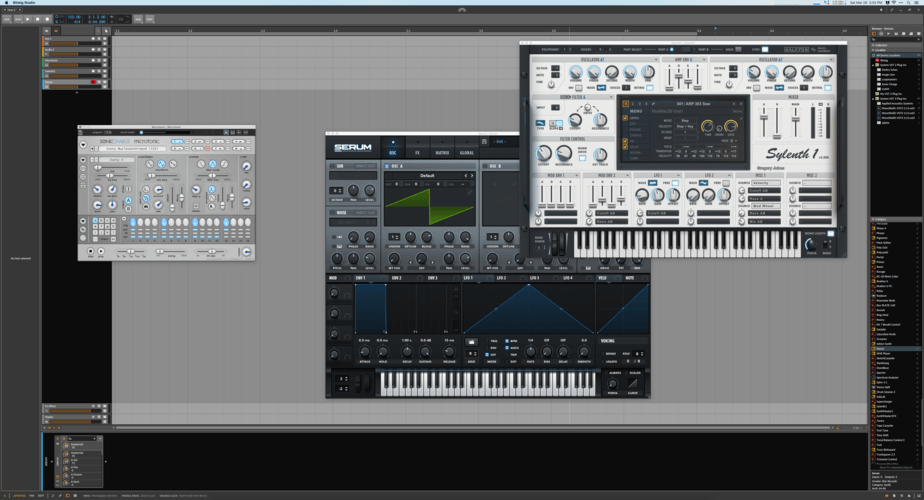The width and height of the screenshot is (924, 500).
Task: Open the Default wavetable menu in Serum OSC A
Action: click(427, 176)
